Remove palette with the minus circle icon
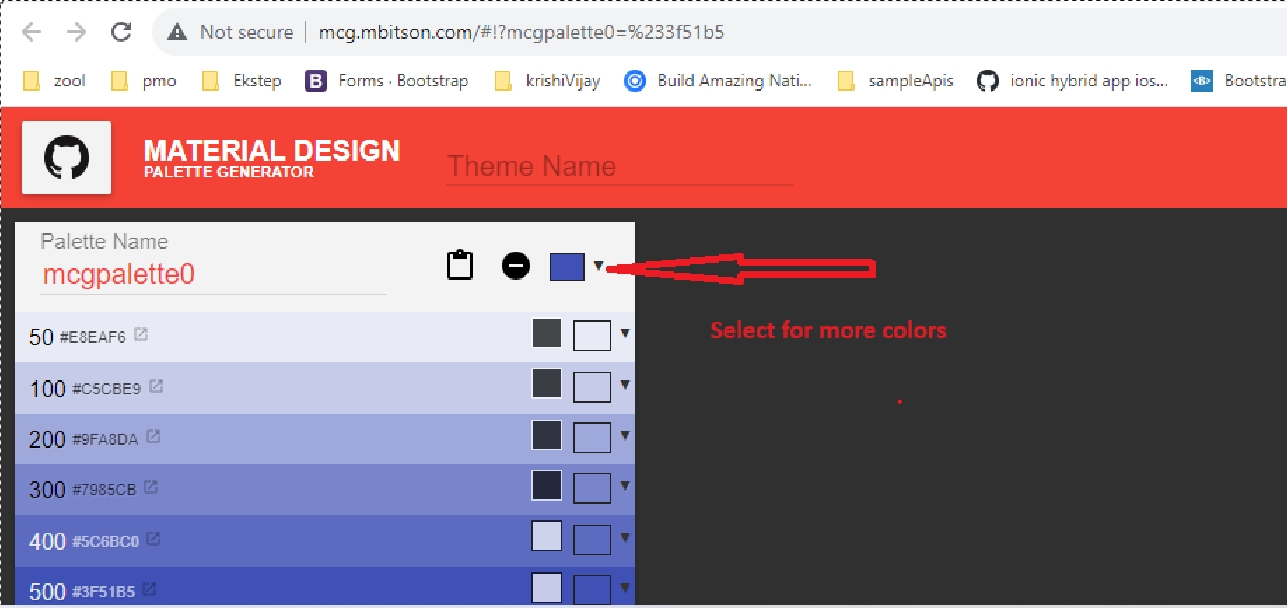Screen dimensions: 1287x608 point(516,266)
